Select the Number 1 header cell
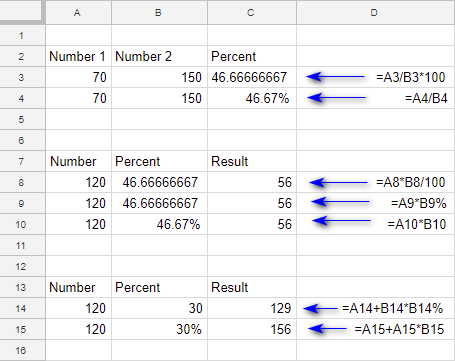Image resolution: width=455 pixels, height=361 pixels. [78, 56]
